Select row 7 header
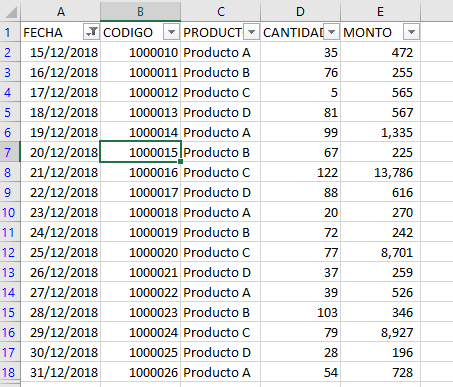 (x=10, y=152)
